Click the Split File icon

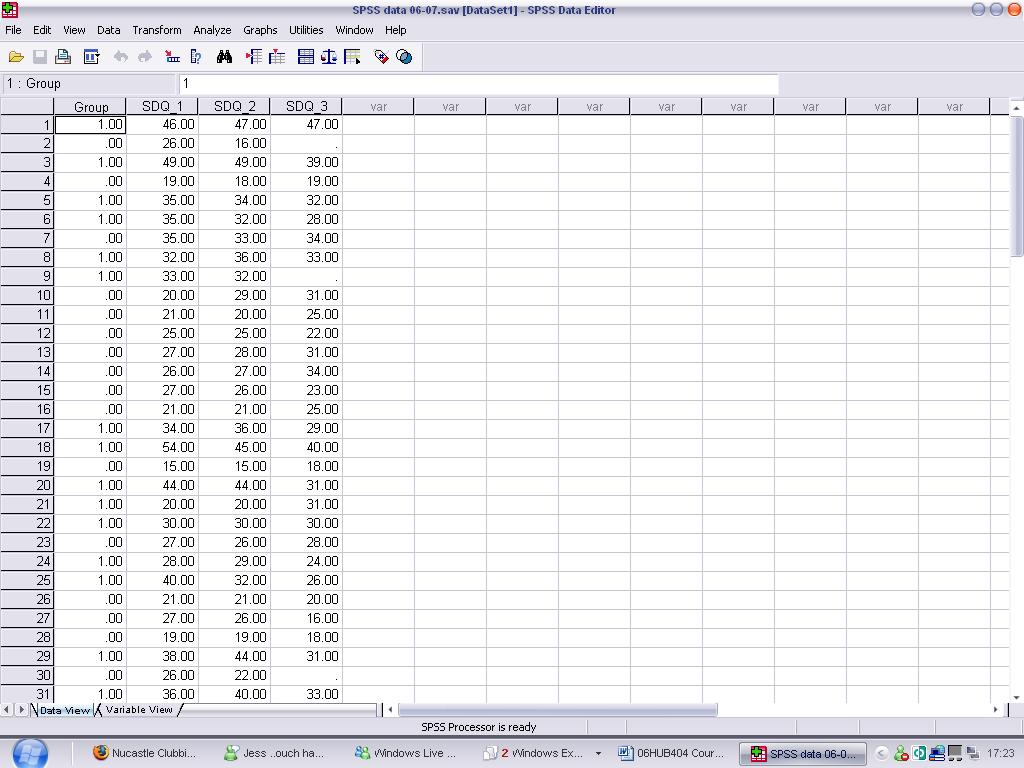coord(306,57)
